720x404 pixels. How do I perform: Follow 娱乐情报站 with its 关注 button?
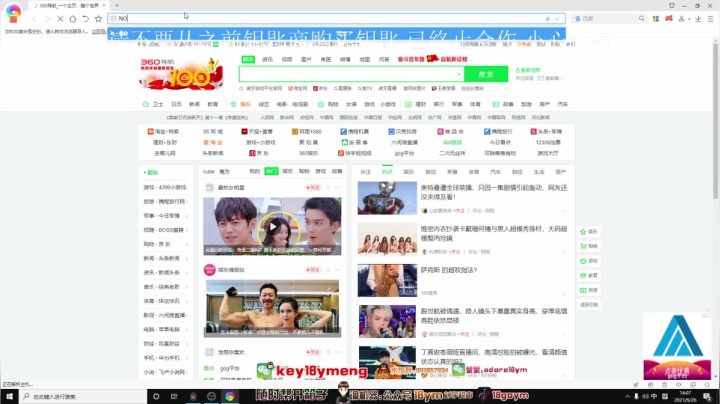tap(312, 270)
